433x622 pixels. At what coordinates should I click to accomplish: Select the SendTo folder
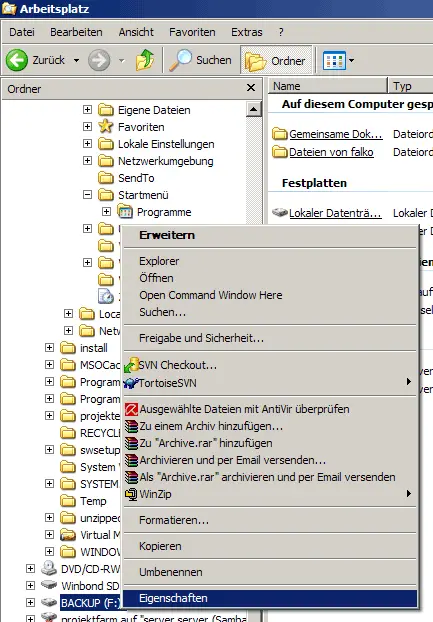click(126, 178)
